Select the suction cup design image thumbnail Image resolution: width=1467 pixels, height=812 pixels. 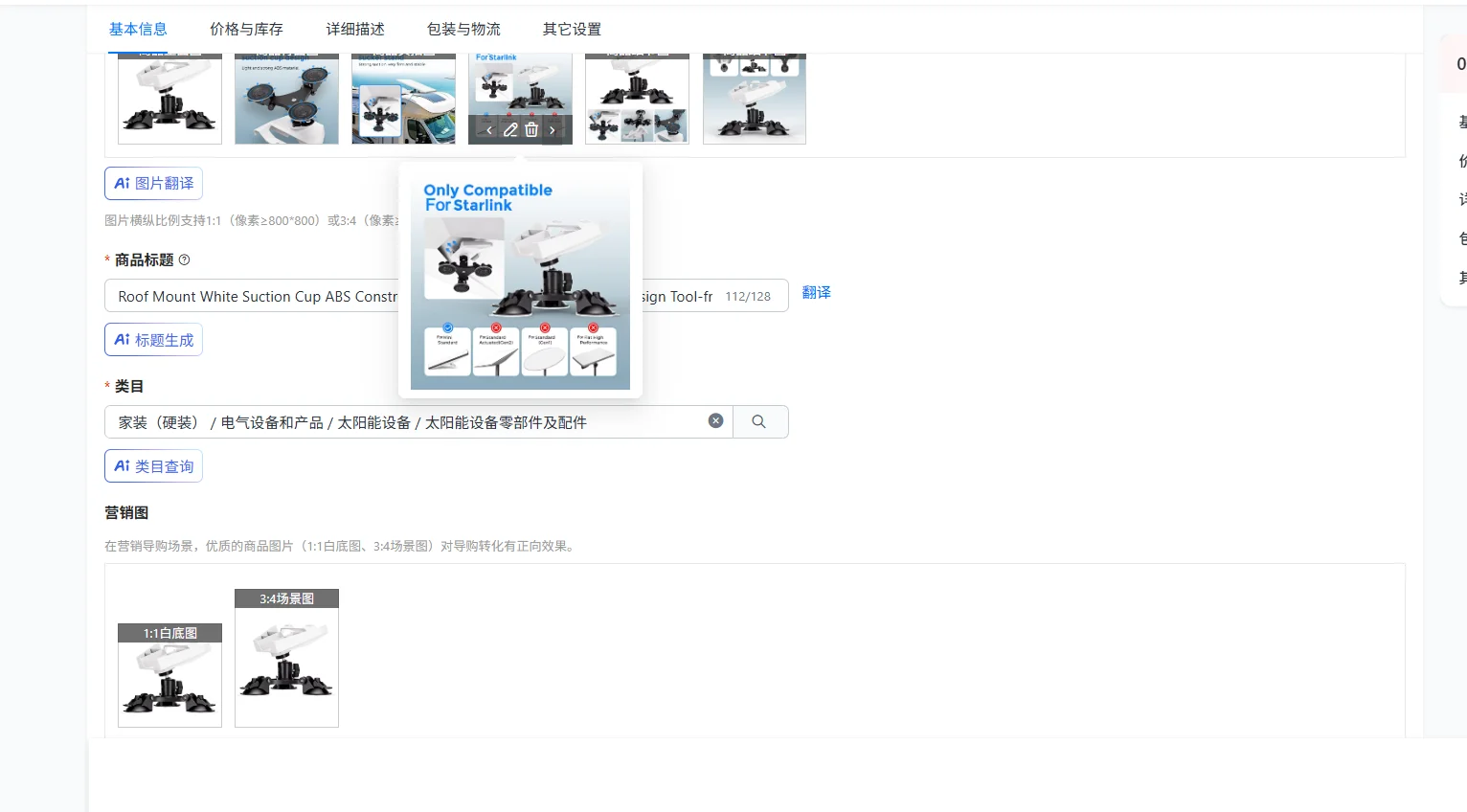[286, 99]
